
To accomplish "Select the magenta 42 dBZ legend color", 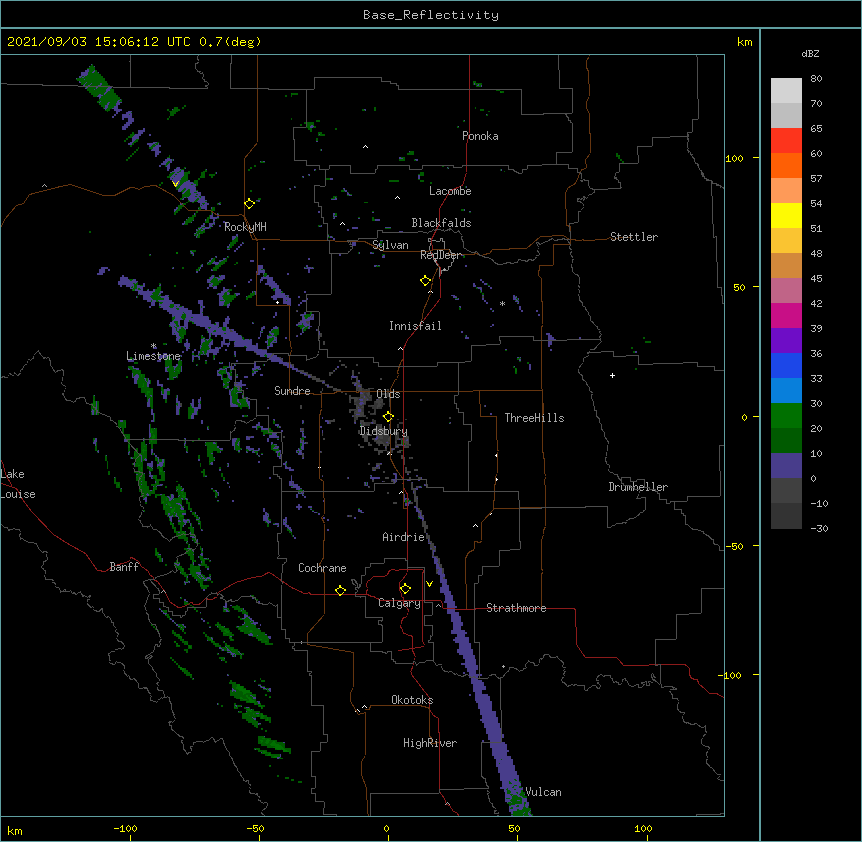I will pos(786,315).
